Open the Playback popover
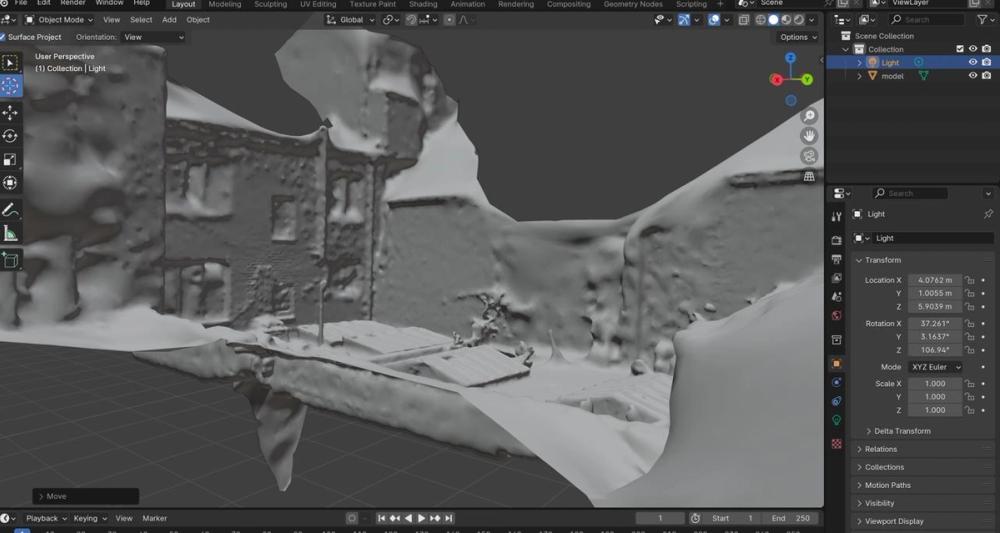Viewport: 1000px width, 533px height. pyautogui.click(x=46, y=518)
